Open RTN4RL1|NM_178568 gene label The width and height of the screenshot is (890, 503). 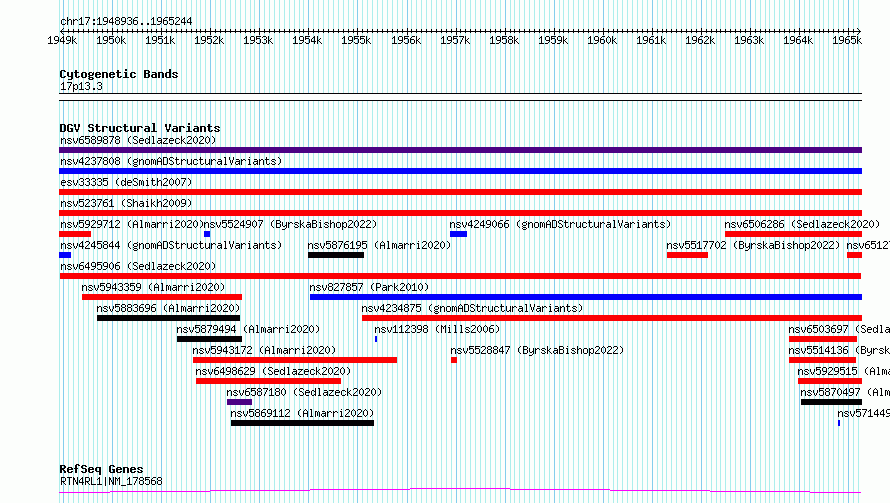pos(111,481)
